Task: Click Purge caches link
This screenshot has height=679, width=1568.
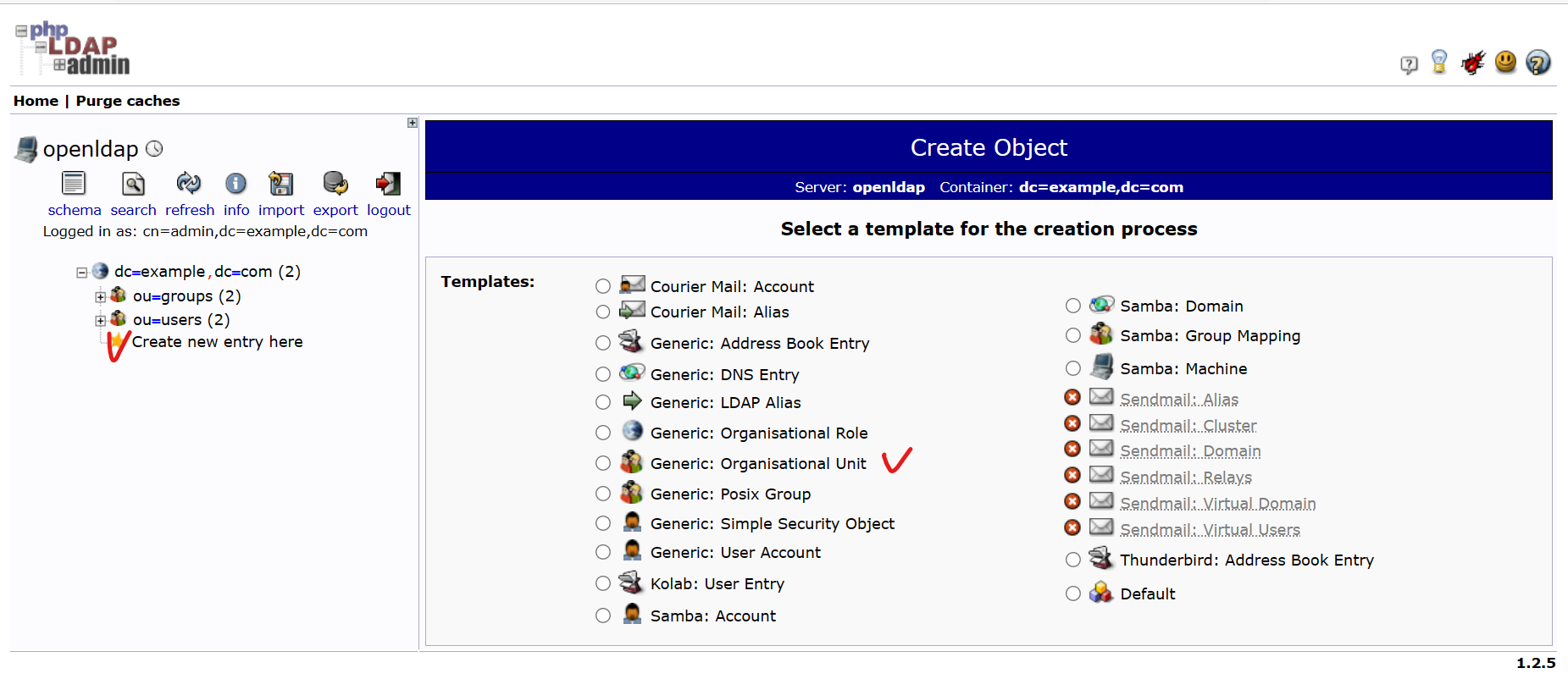Action: point(128,101)
